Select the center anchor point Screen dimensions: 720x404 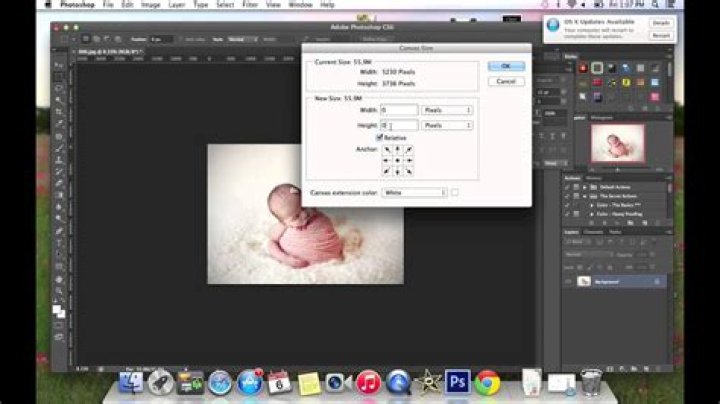coord(397,159)
